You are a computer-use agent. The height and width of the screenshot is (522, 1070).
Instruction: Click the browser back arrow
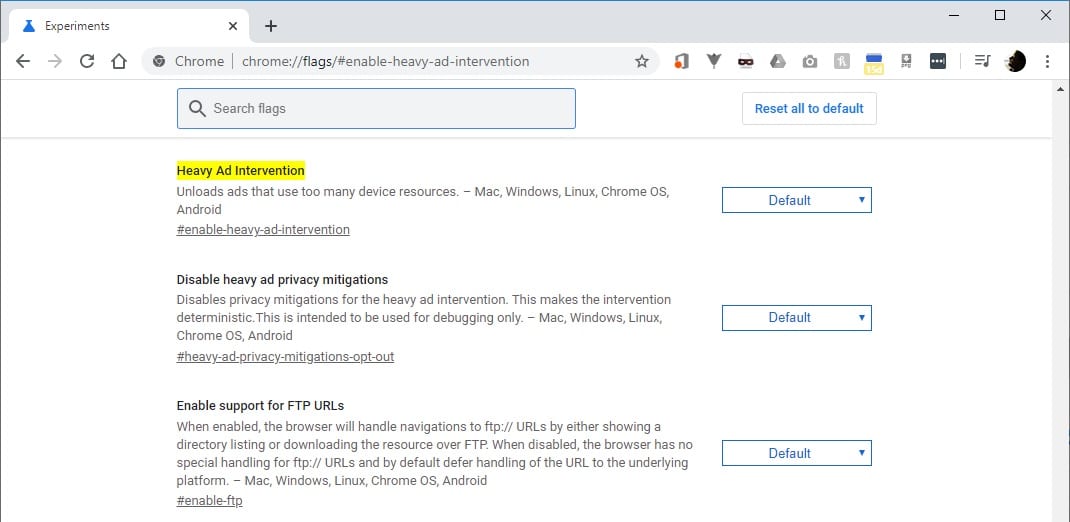pos(23,61)
